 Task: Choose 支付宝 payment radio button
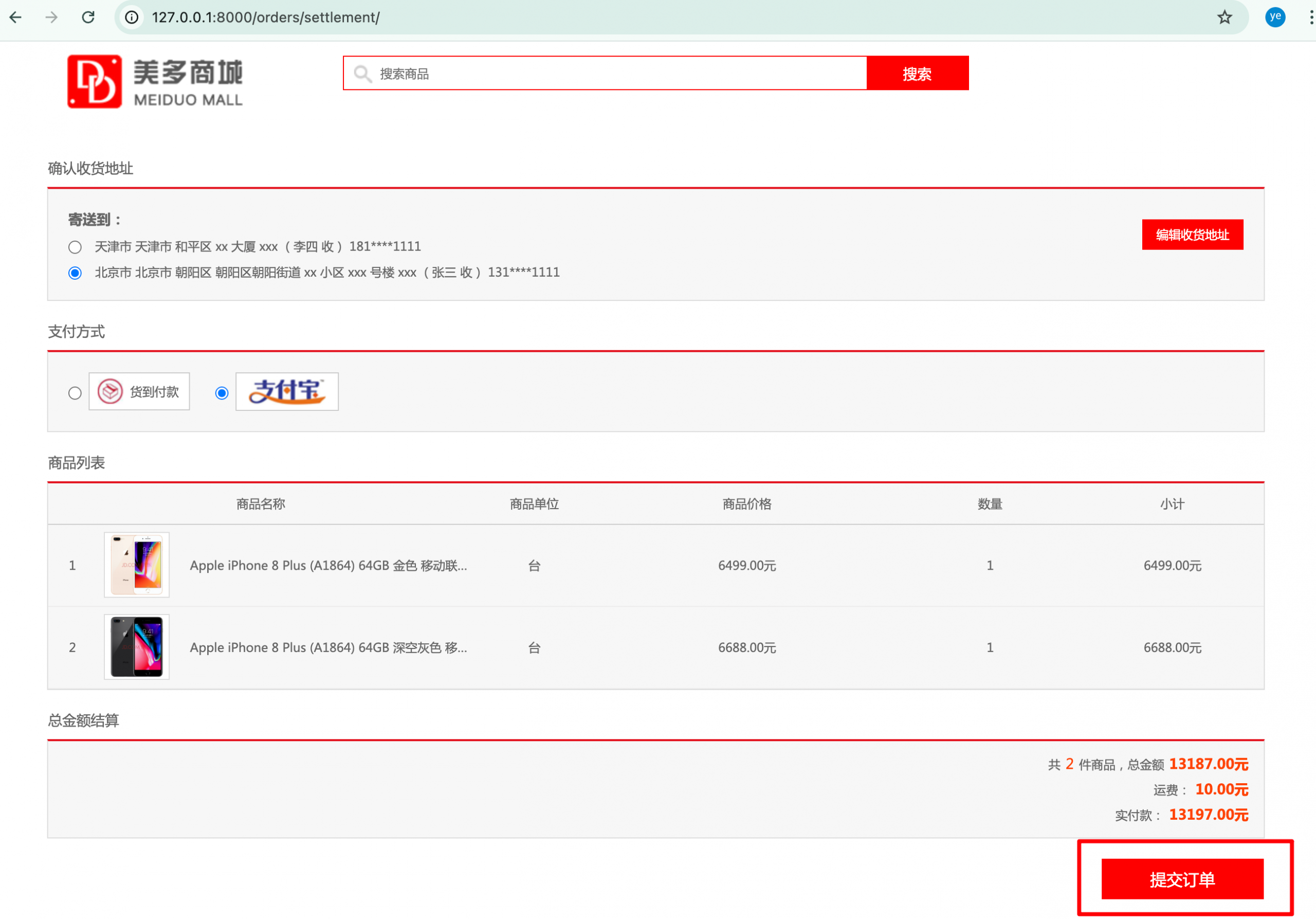pos(222,393)
